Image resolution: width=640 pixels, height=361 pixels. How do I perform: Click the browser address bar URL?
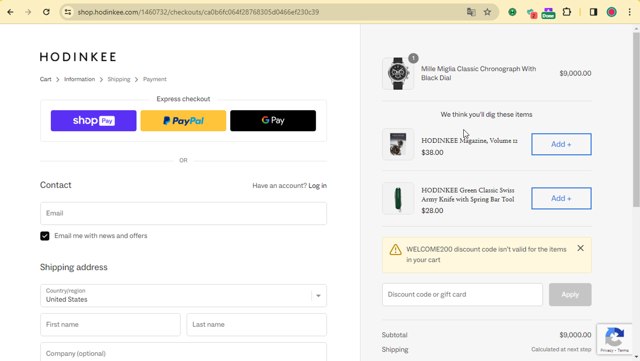198,12
